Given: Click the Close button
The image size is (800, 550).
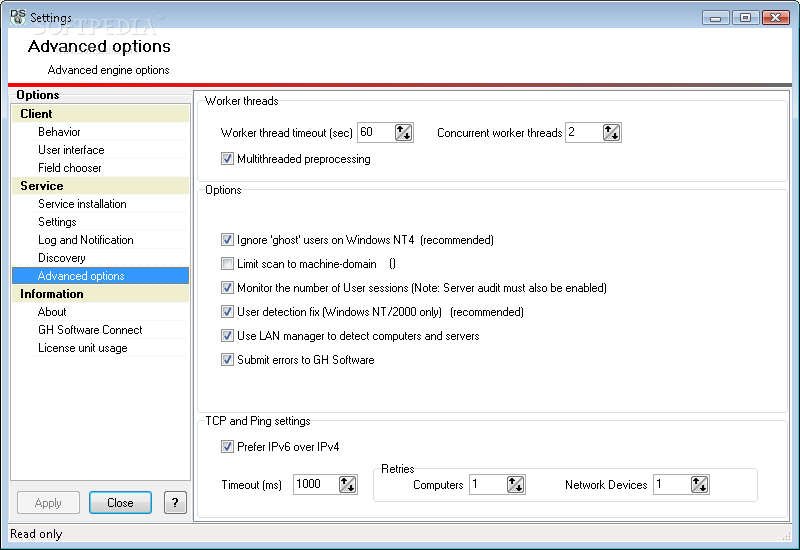Looking at the screenshot, I should pyautogui.click(x=120, y=503).
